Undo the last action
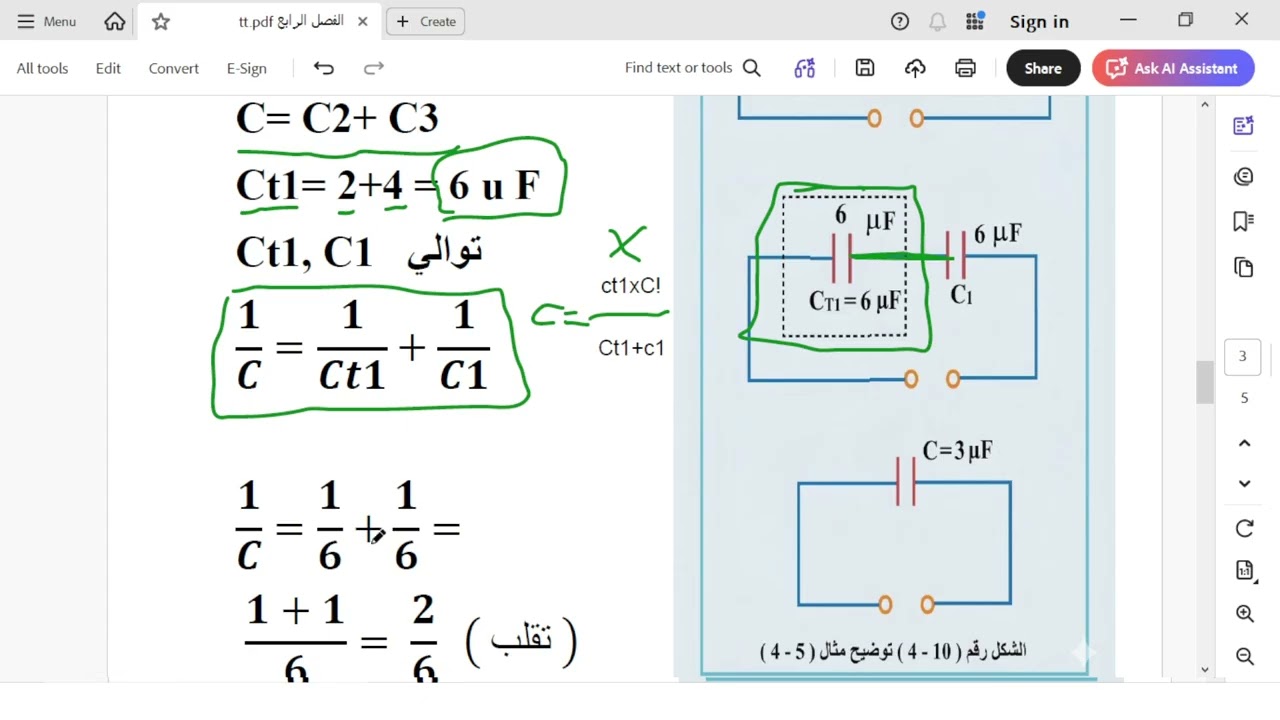The height and width of the screenshot is (720, 1280). pos(323,68)
